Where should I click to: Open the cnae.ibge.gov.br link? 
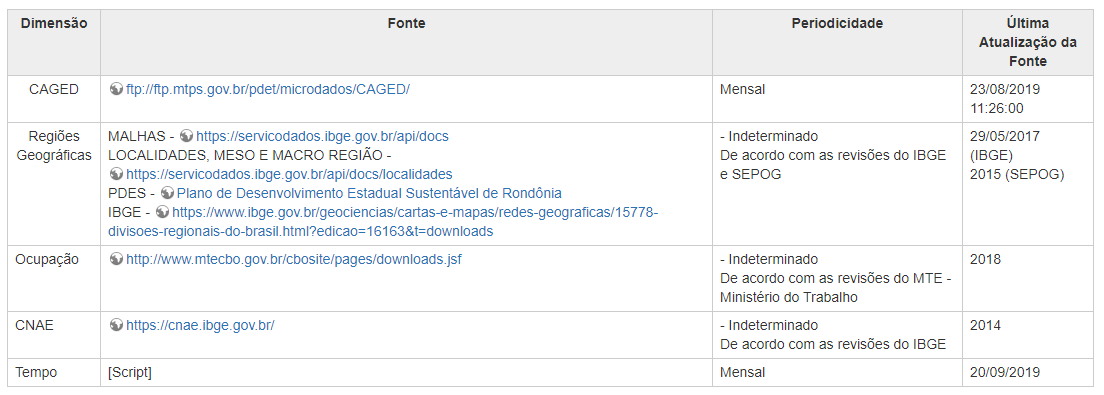(200, 325)
